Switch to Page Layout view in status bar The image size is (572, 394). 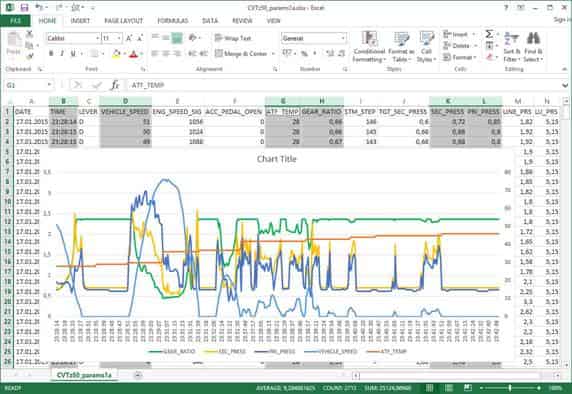coord(449,388)
